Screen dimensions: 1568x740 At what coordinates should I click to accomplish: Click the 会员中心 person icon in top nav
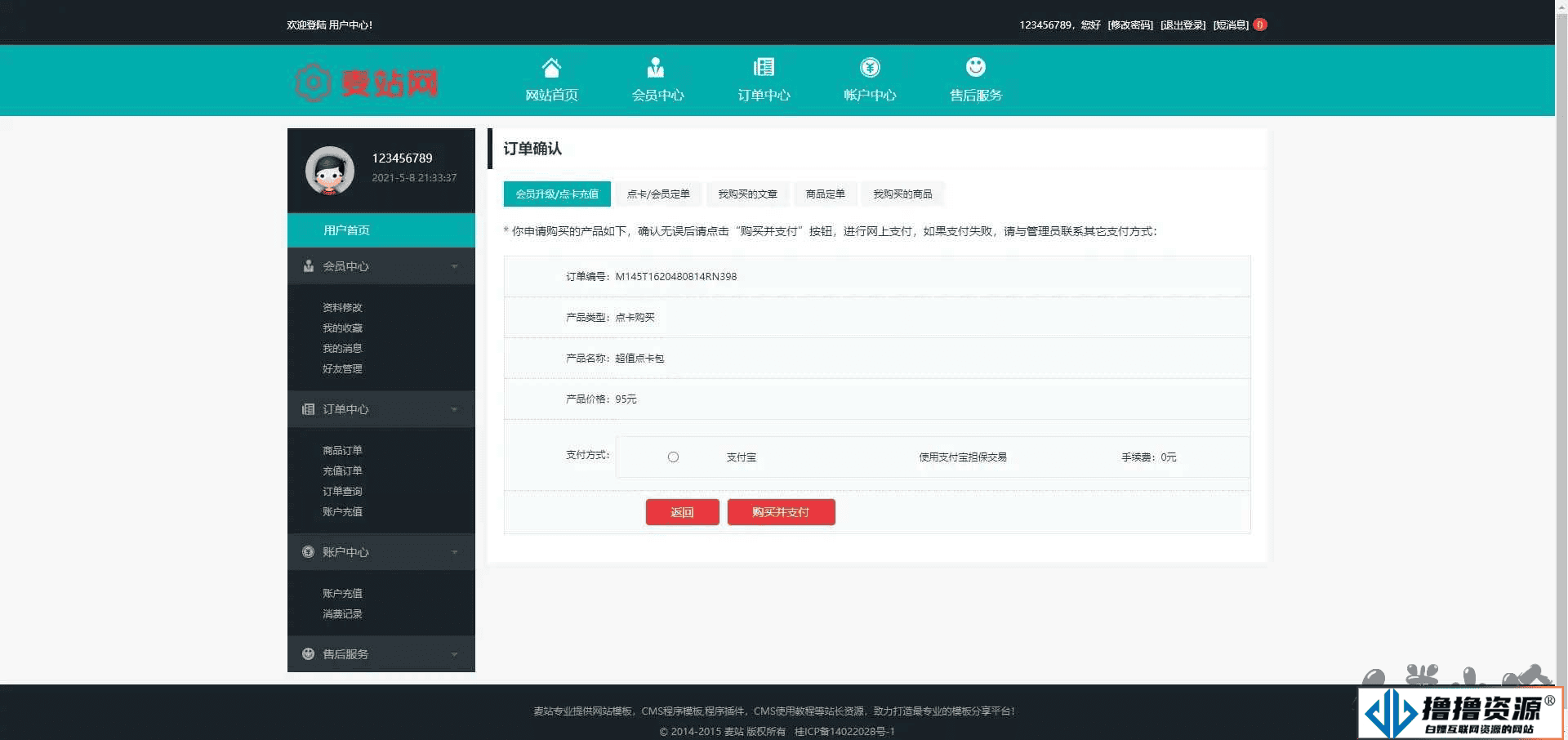click(x=655, y=67)
